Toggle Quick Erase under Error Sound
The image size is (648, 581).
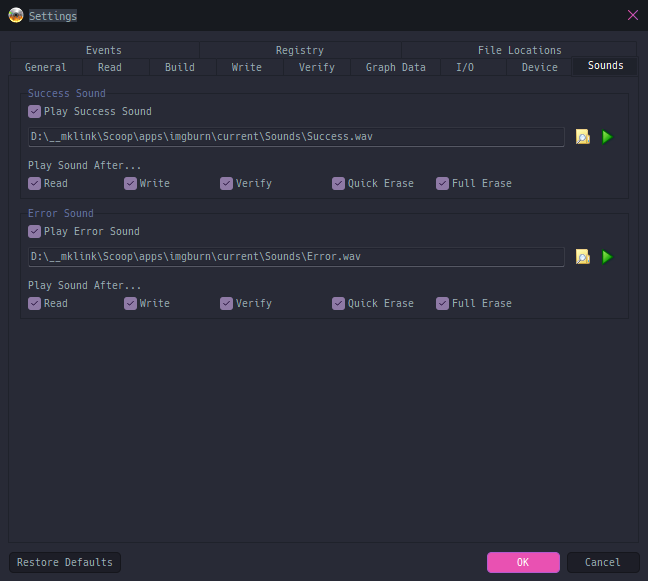tap(339, 304)
